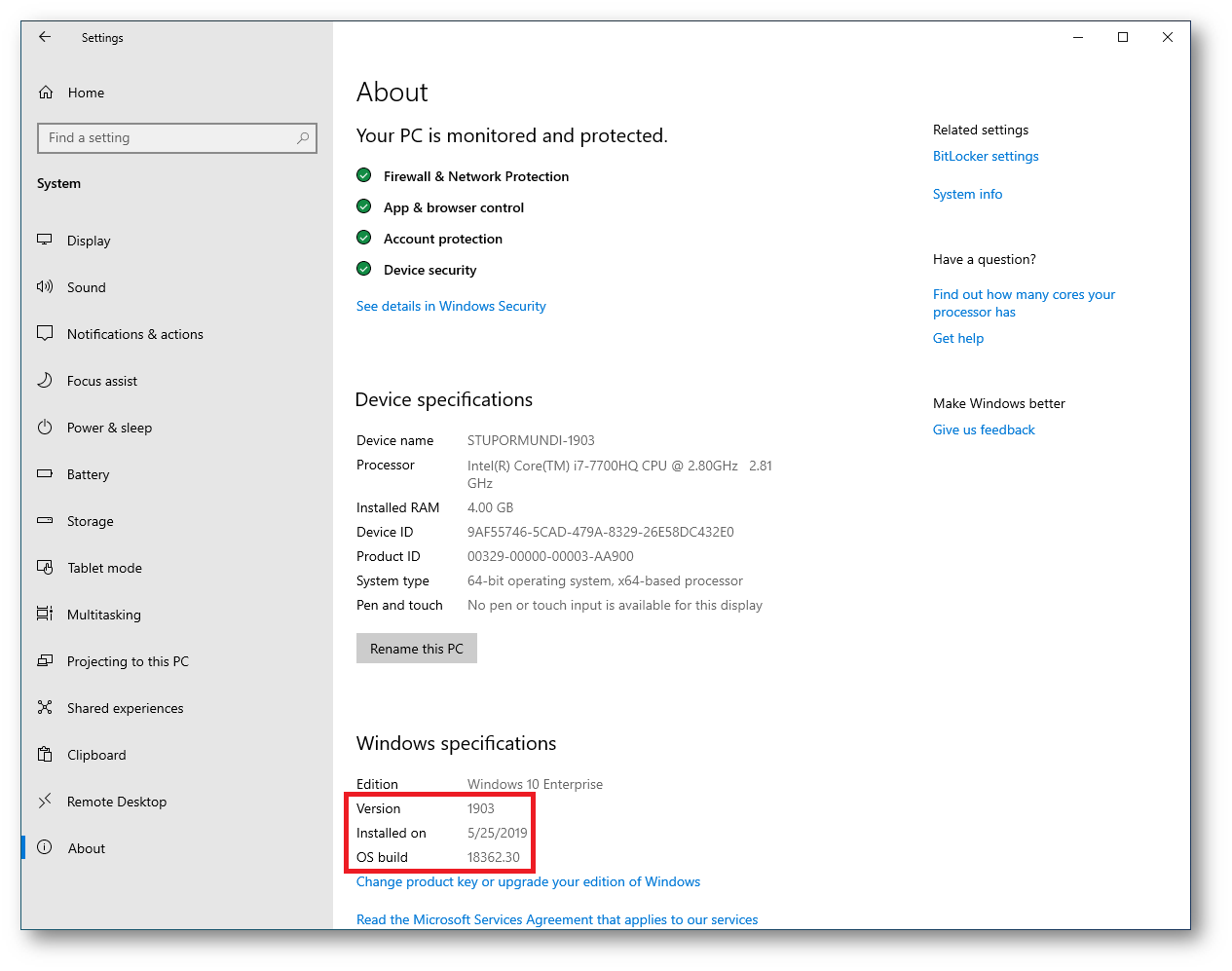Select the 64-bit operating system text
Image resolution: width=1232 pixels, height=971 pixels.
[x=605, y=580]
